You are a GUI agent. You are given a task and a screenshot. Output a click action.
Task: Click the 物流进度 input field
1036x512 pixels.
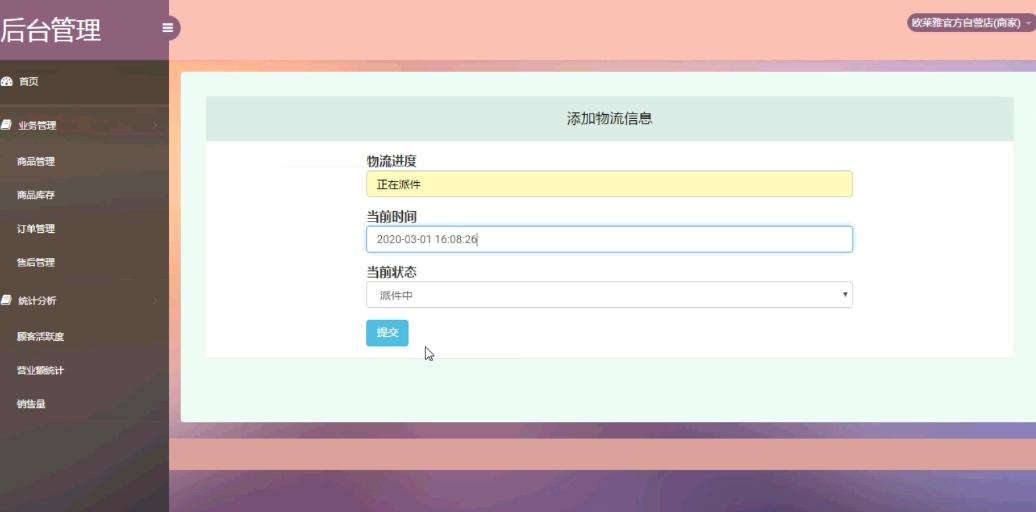click(609, 184)
